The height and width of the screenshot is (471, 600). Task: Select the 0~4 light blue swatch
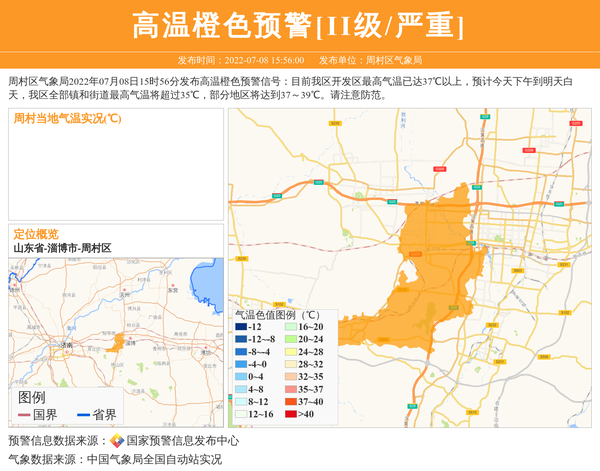click(241, 377)
